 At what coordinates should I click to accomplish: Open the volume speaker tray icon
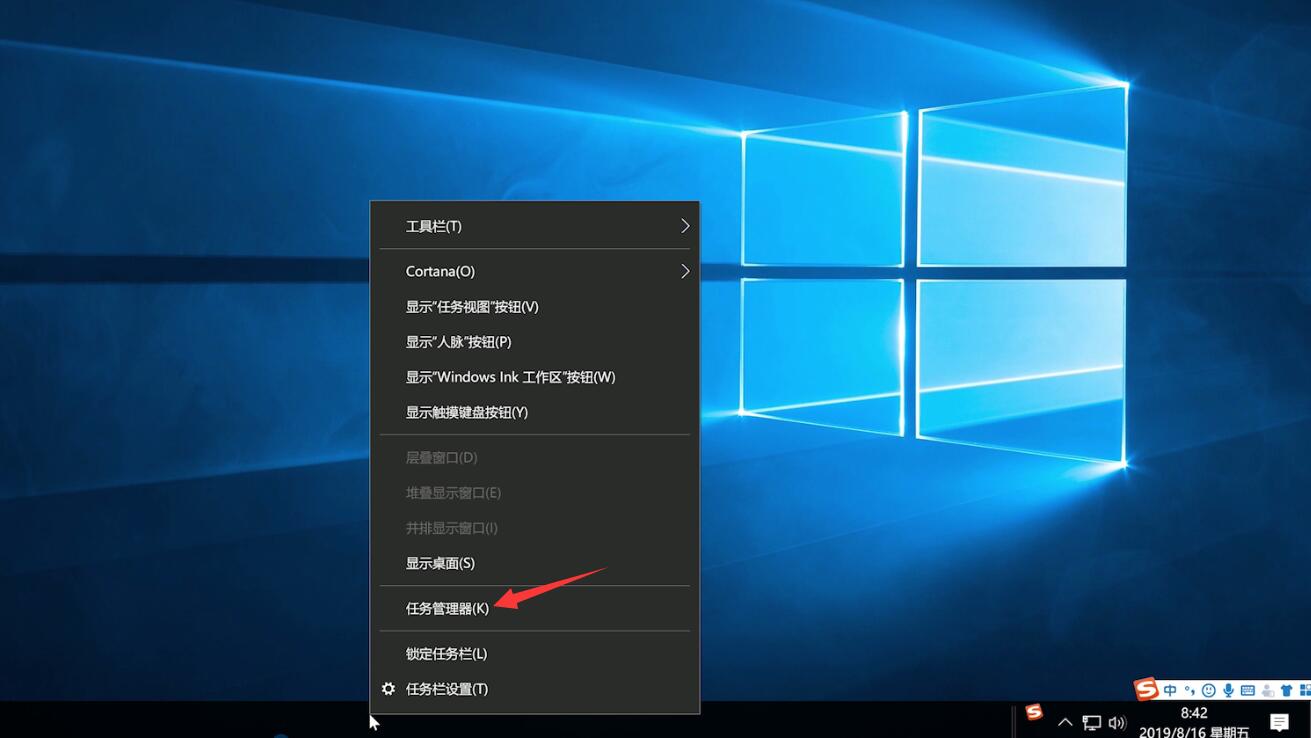click(1118, 722)
